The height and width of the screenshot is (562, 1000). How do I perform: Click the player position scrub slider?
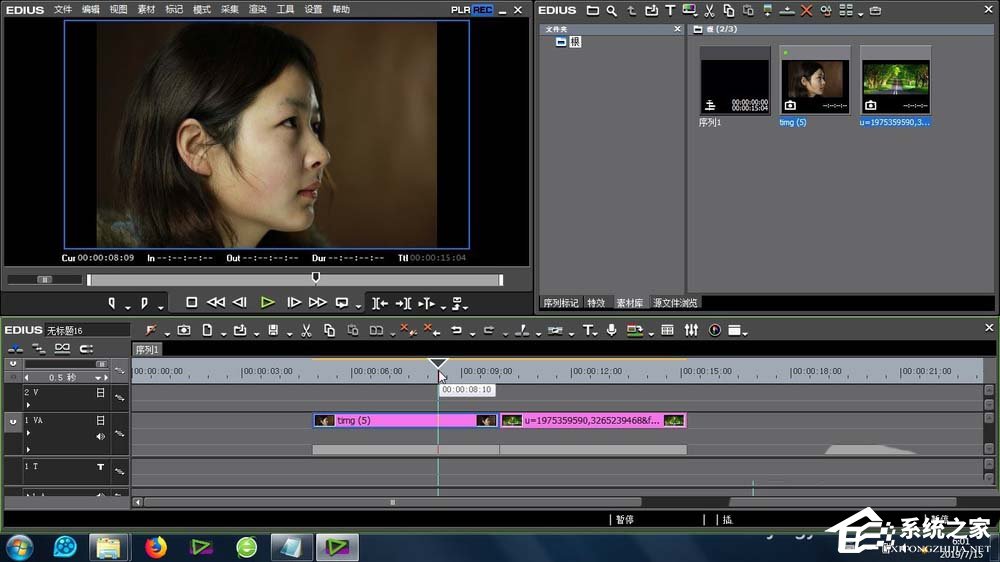tap(316, 278)
